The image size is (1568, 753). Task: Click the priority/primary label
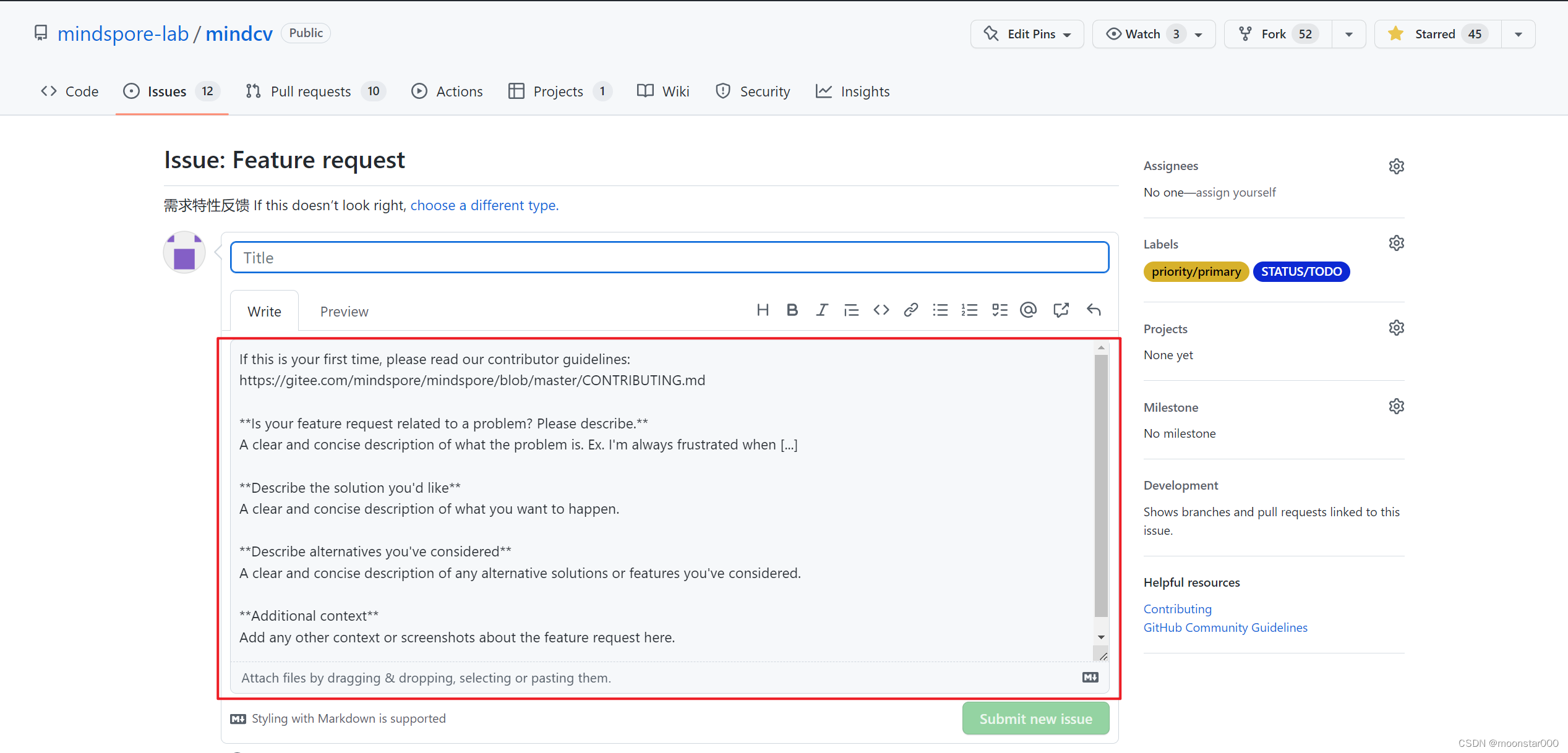click(1196, 271)
